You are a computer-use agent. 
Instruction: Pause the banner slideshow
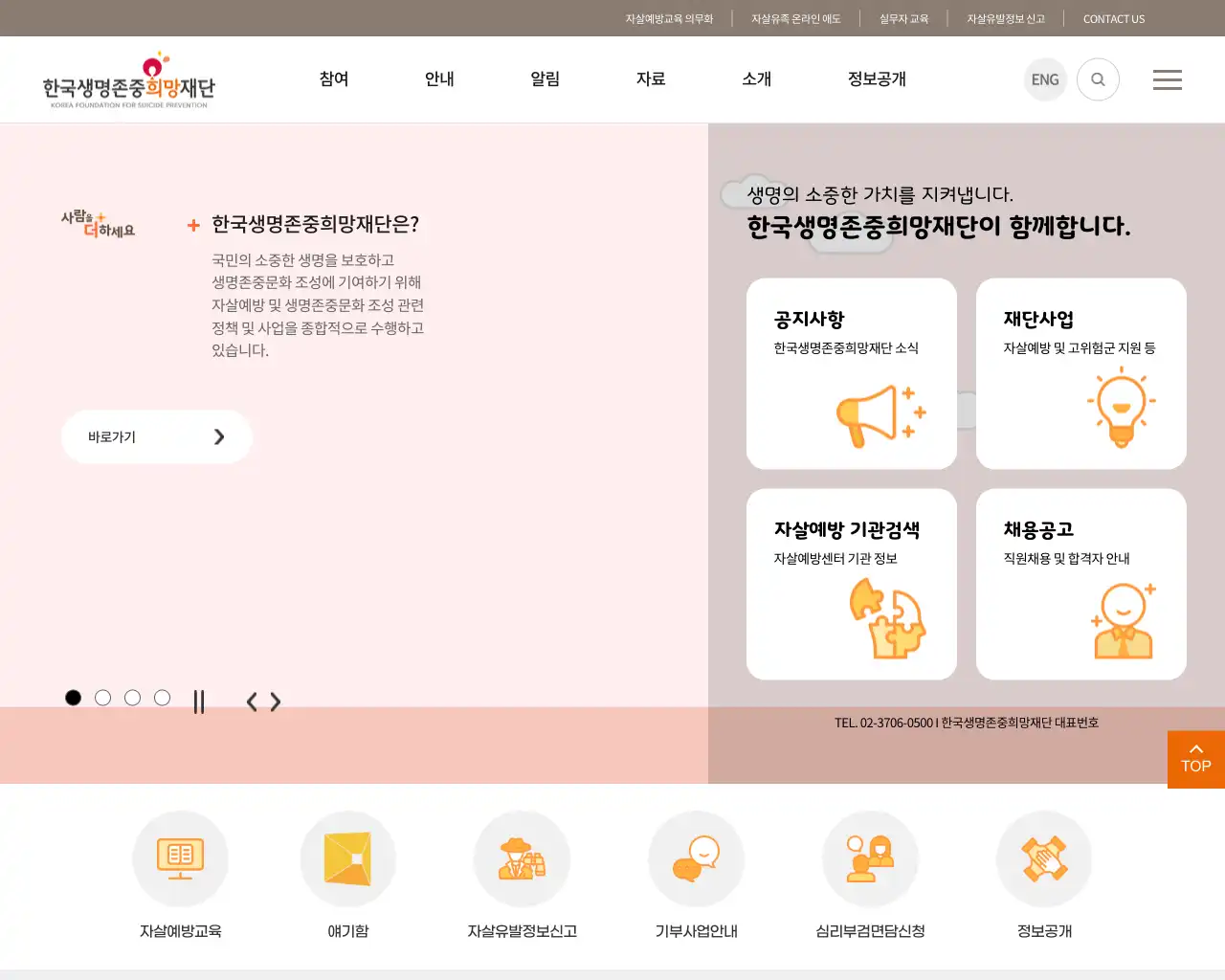point(200,702)
